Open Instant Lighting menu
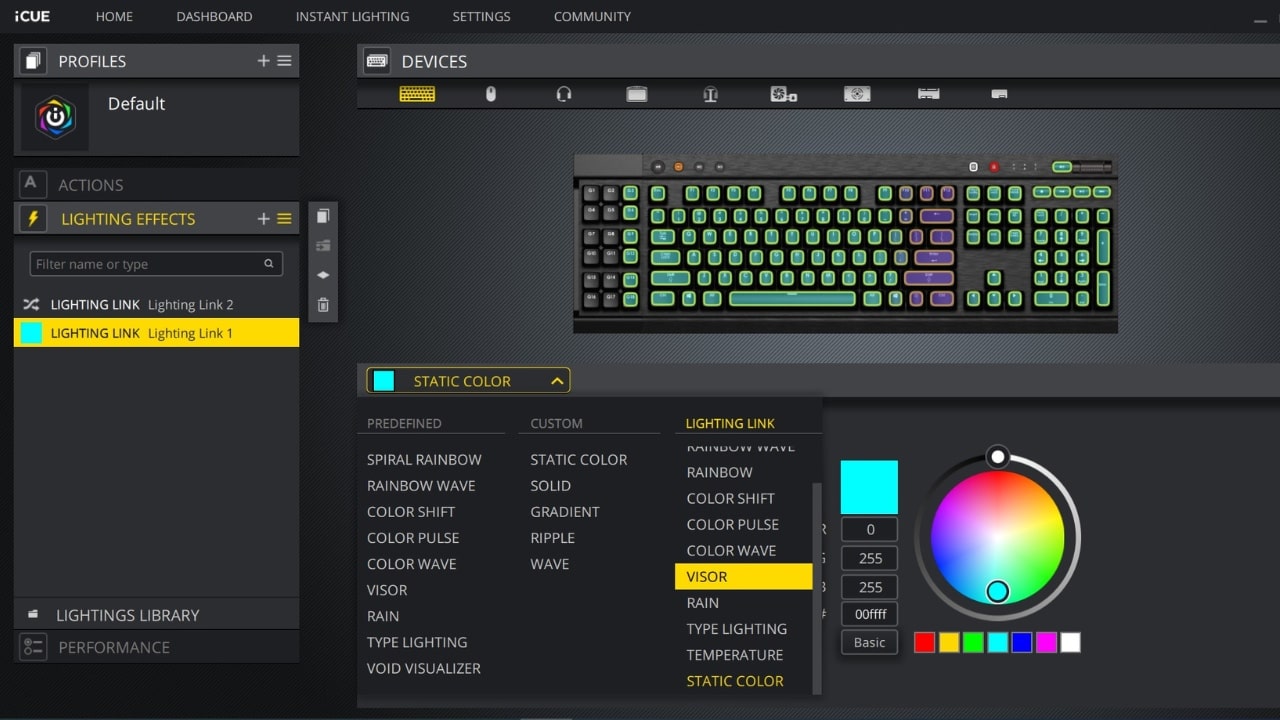This screenshot has height=720, width=1280. coord(352,16)
